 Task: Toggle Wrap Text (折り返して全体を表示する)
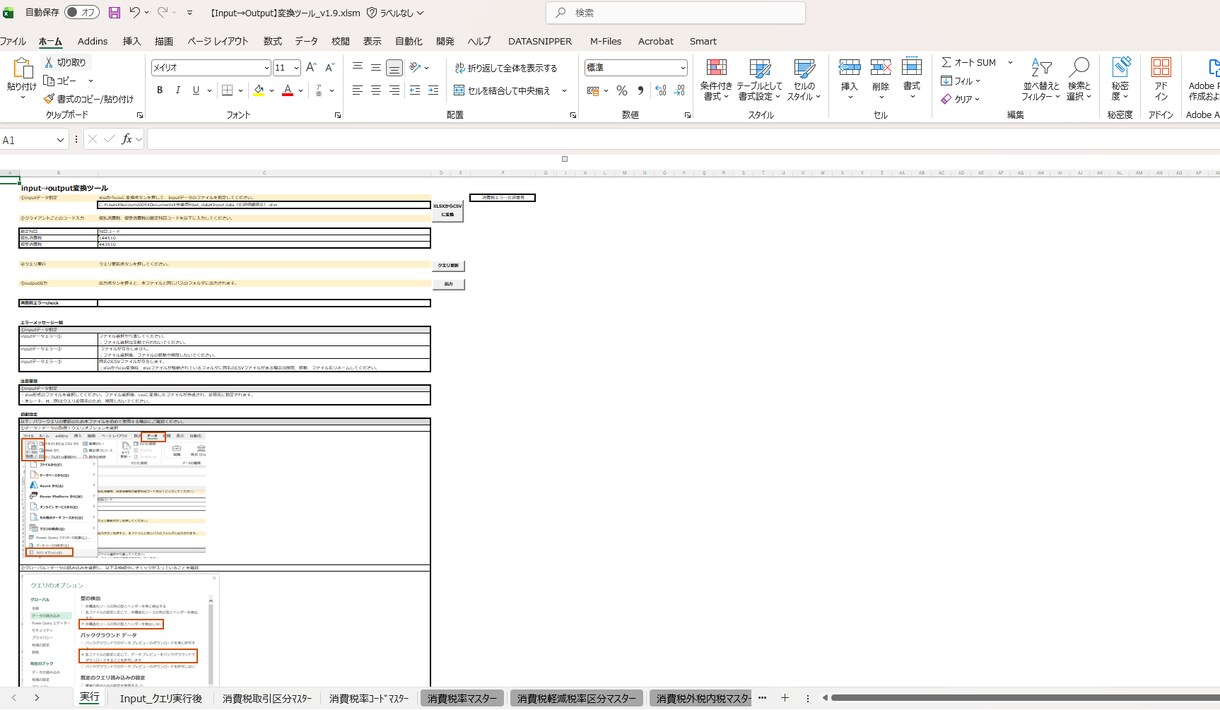click(505, 68)
